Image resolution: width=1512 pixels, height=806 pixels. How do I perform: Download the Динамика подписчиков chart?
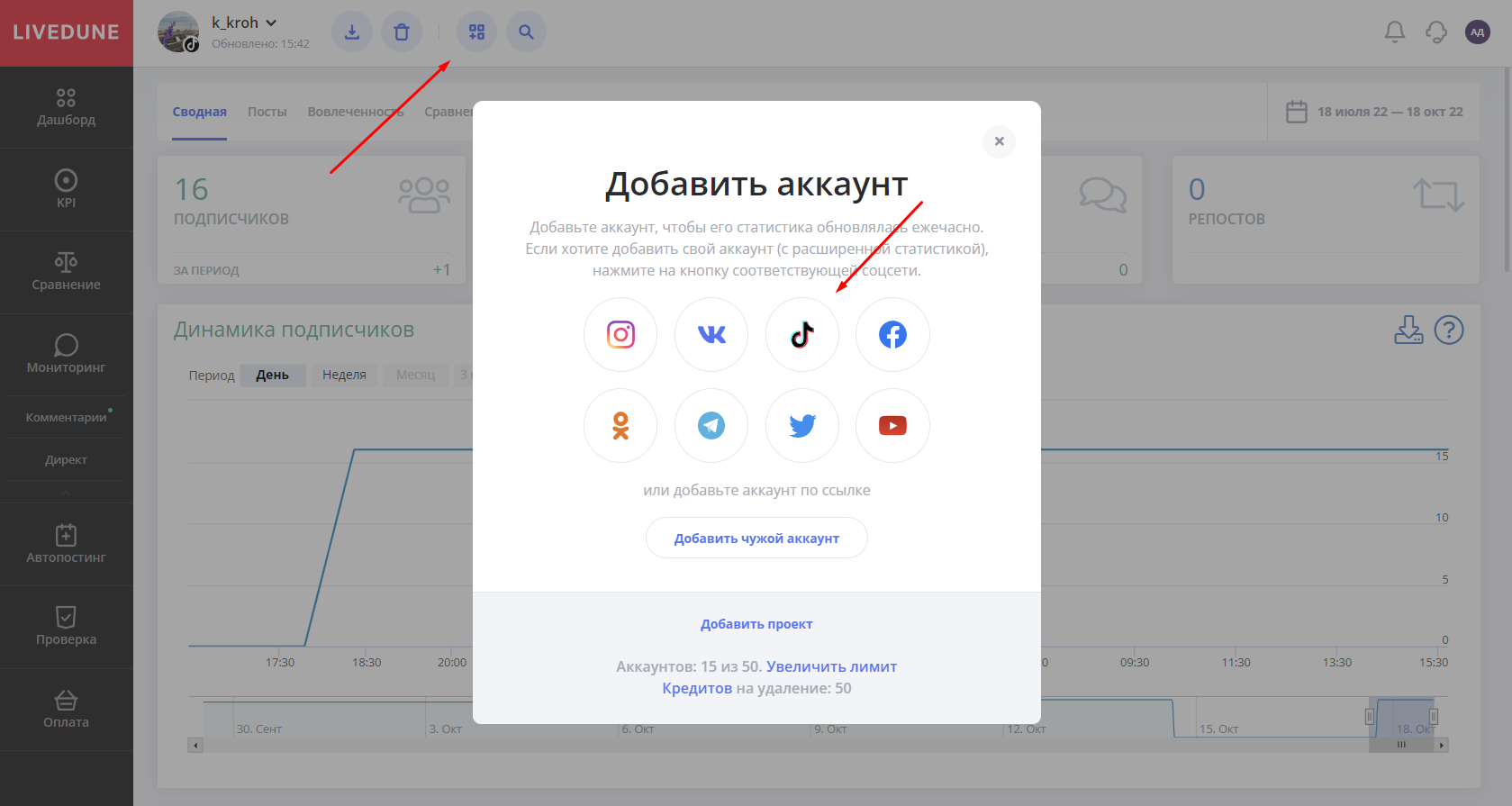(x=1408, y=331)
